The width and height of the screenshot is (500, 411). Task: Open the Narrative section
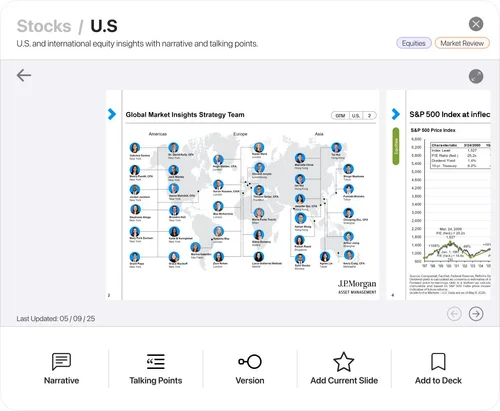pos(61,369)
